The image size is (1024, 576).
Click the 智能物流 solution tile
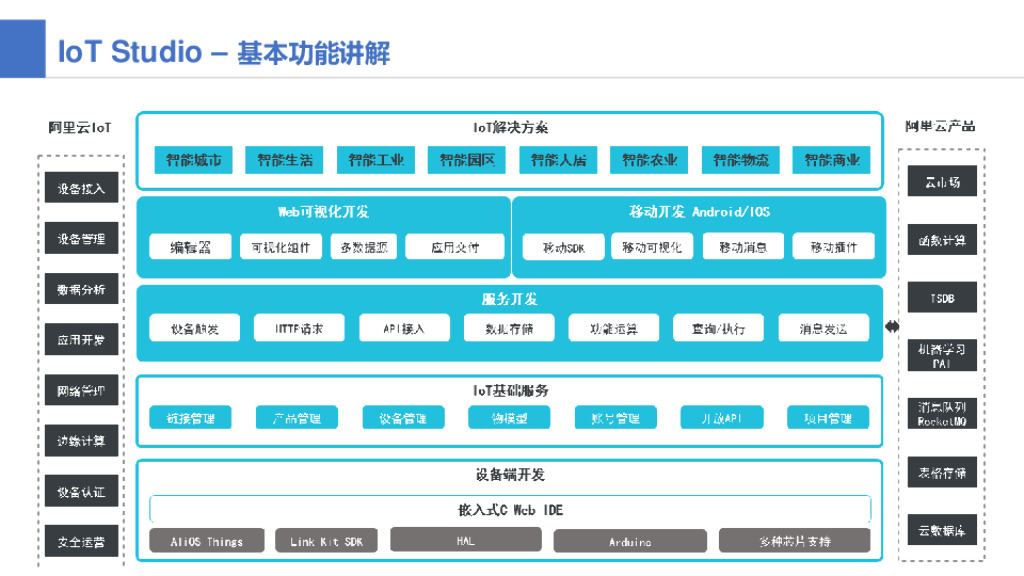click(x=741, y=160)
